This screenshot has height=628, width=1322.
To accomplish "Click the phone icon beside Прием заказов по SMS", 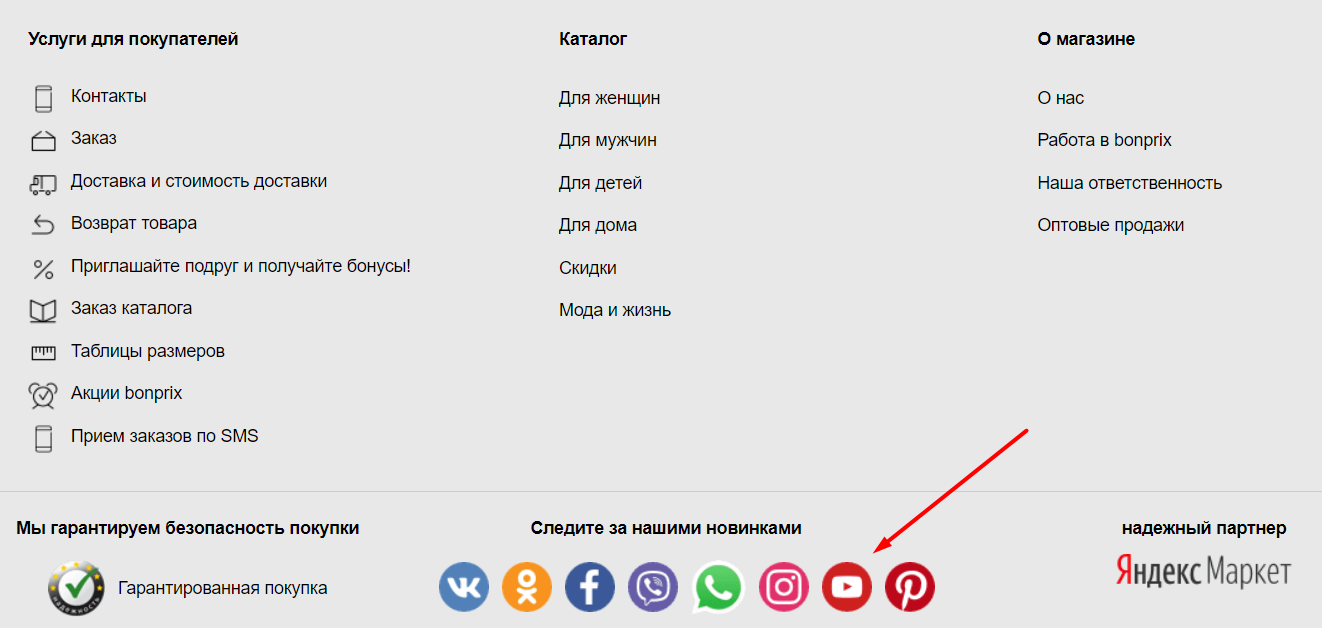I will click(x=43, y=439).
